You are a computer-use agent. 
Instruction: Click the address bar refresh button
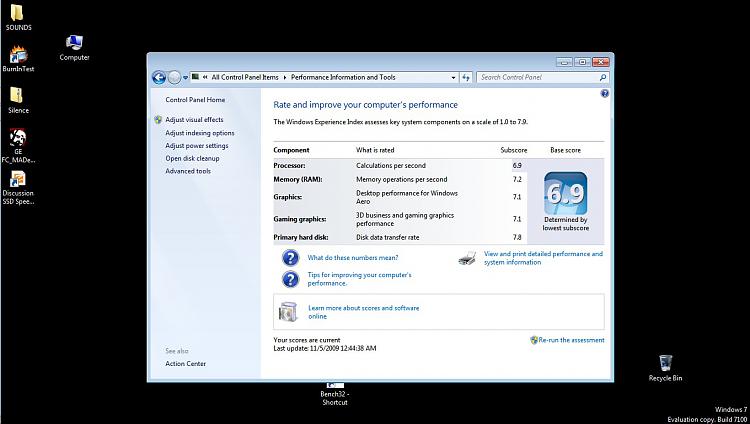point(466,78)
